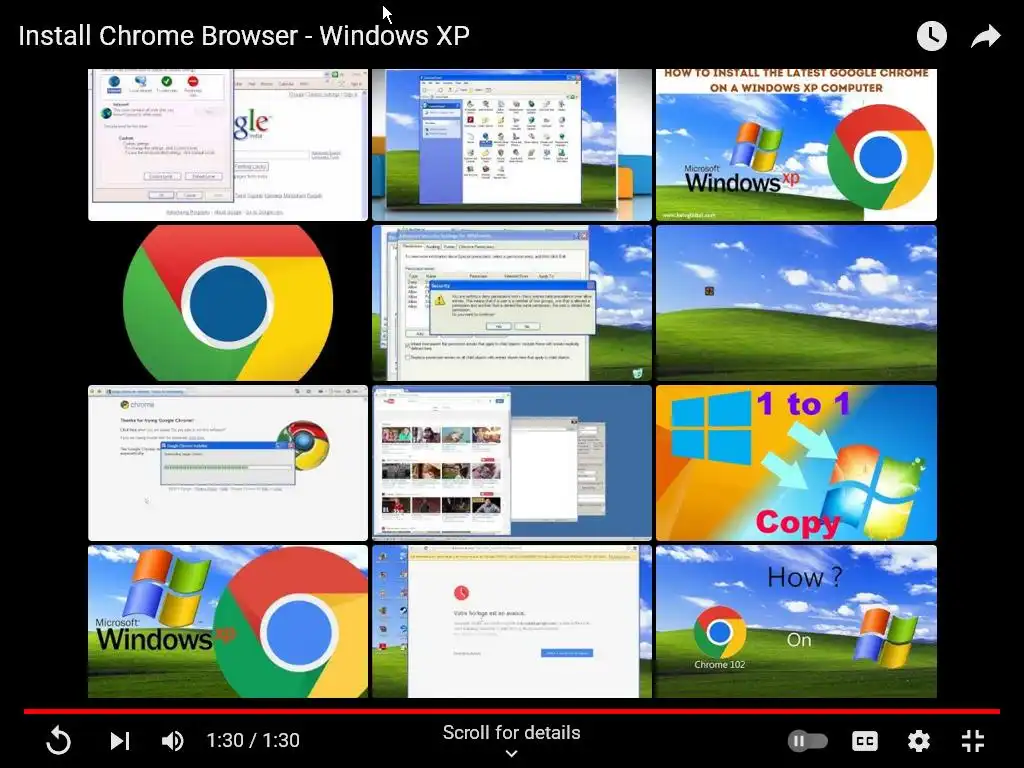Open the 'How? Chrome 102' thumbnail
1024x768 pixels.
pos(796,622)
